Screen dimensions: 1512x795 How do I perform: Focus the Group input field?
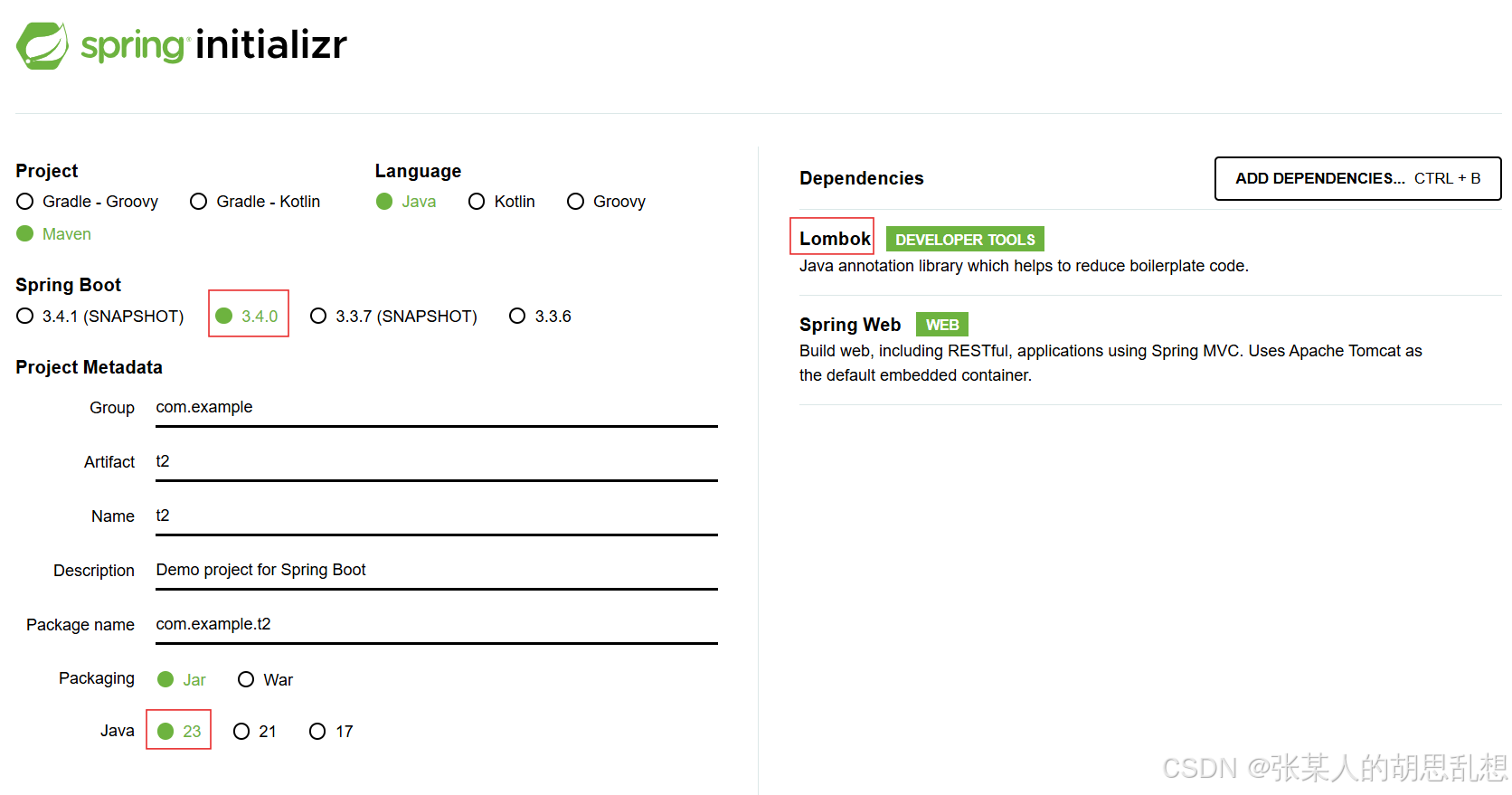(437, 409)
